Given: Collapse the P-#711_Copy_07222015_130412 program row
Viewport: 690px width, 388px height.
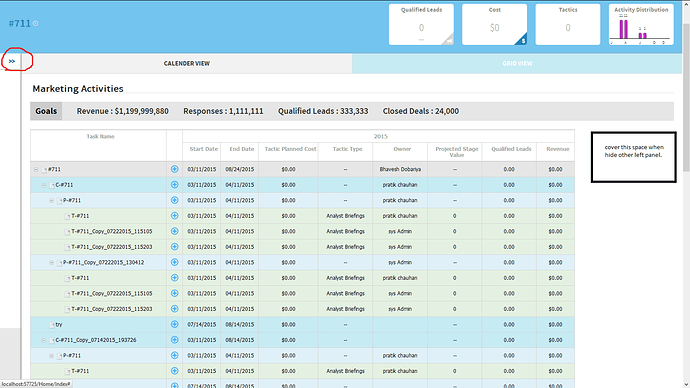Looking at the screenshot, I should tap(51, 263).
